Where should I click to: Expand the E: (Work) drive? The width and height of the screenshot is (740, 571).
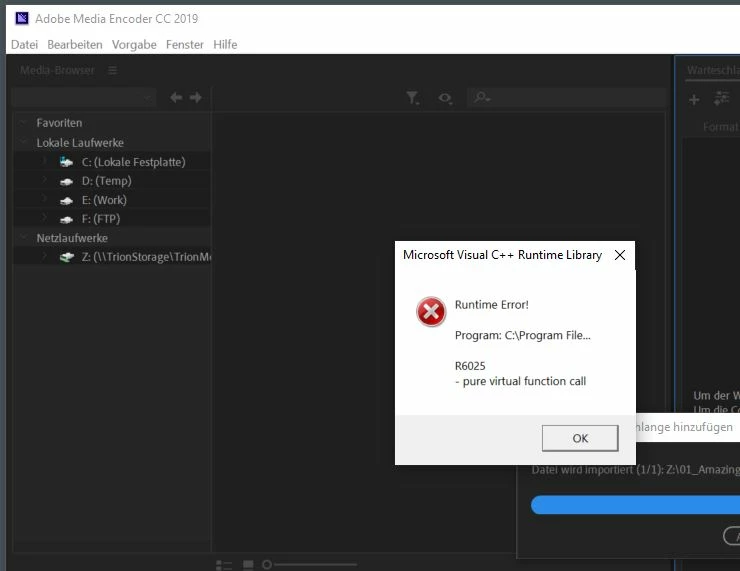(45, 199)
